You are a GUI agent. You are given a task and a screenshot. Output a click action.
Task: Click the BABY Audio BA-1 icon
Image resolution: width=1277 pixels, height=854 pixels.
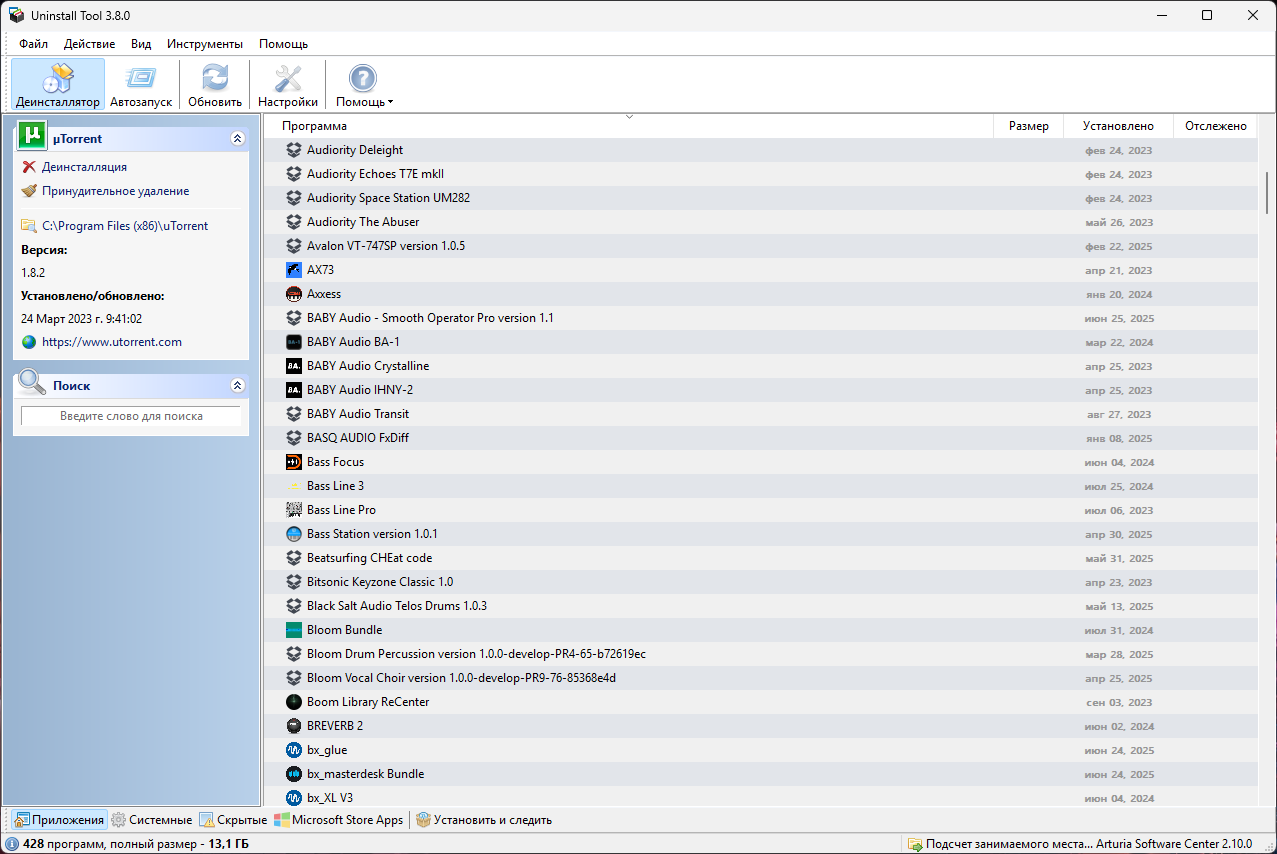(x=294, y=342)
